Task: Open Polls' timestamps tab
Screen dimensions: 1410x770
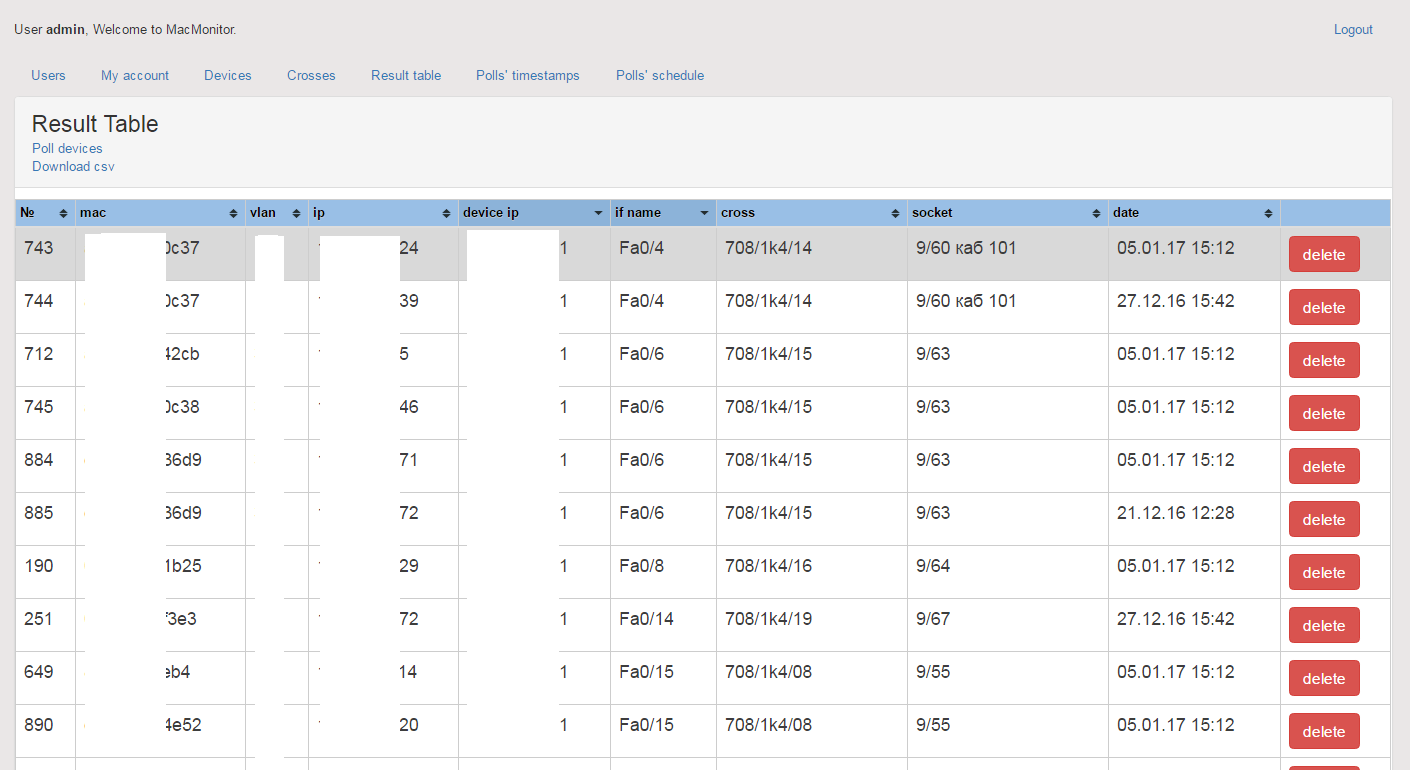Action: (528, 75)
